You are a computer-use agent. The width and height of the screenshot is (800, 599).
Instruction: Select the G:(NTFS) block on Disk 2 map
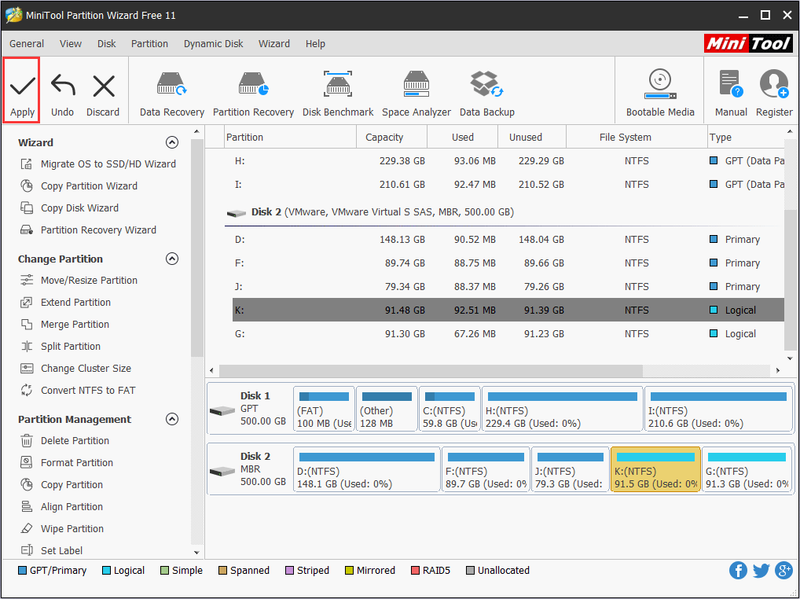click(747, 469)
